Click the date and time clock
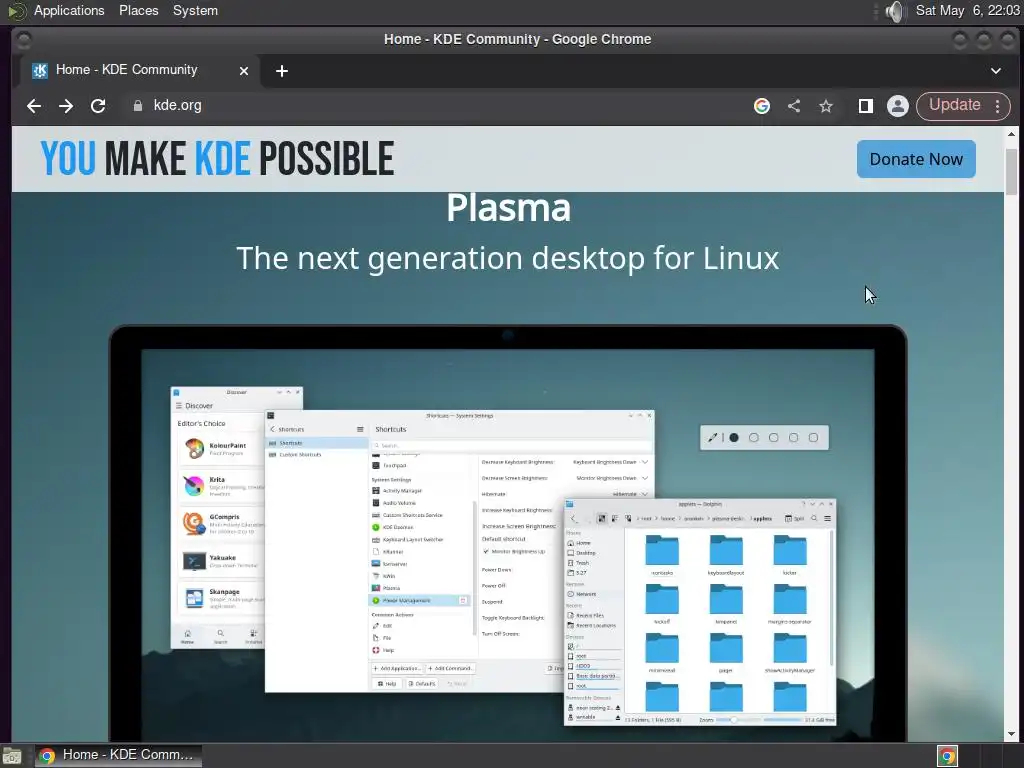 [967, 10]
